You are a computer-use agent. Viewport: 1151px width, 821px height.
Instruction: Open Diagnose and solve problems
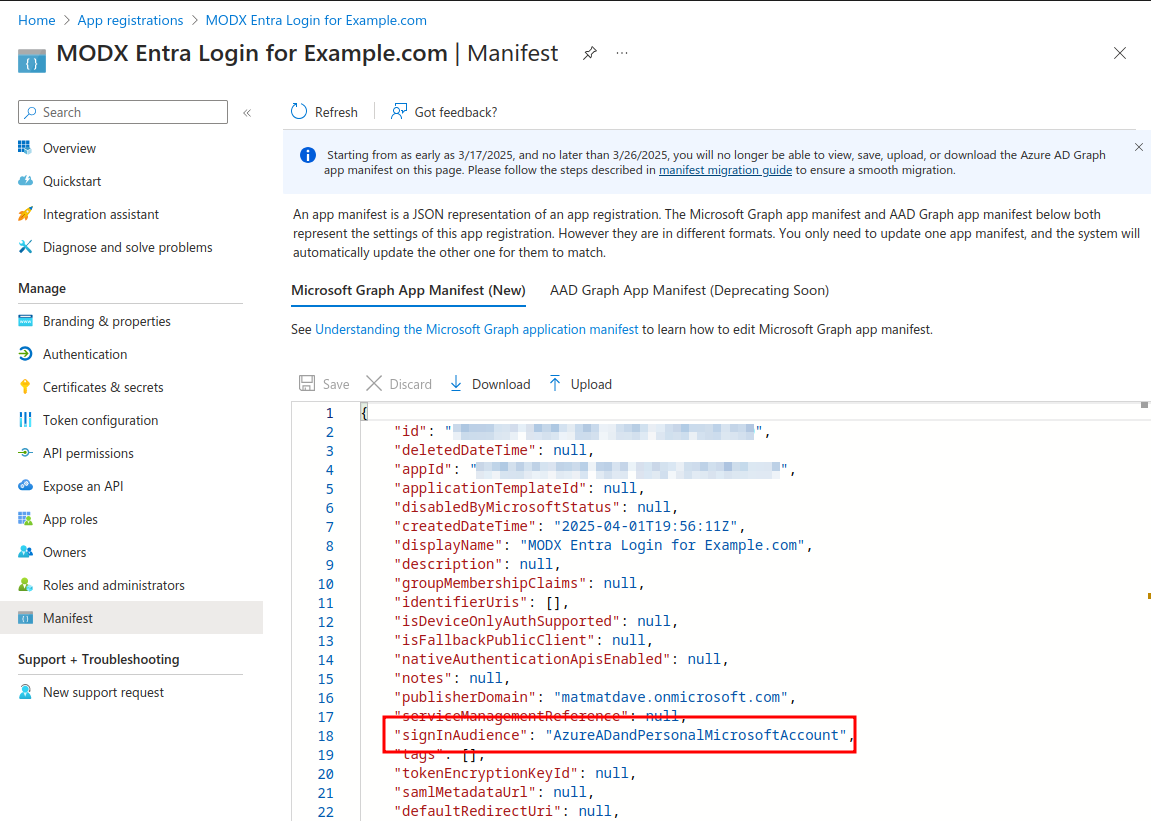coord(128,247)
